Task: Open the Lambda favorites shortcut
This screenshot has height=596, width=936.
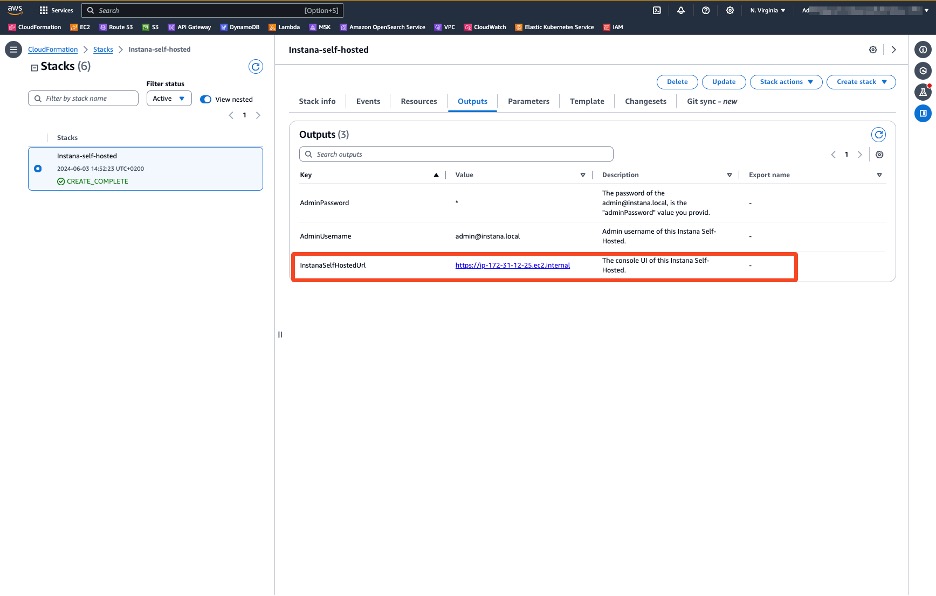Action: click(284, 27)
